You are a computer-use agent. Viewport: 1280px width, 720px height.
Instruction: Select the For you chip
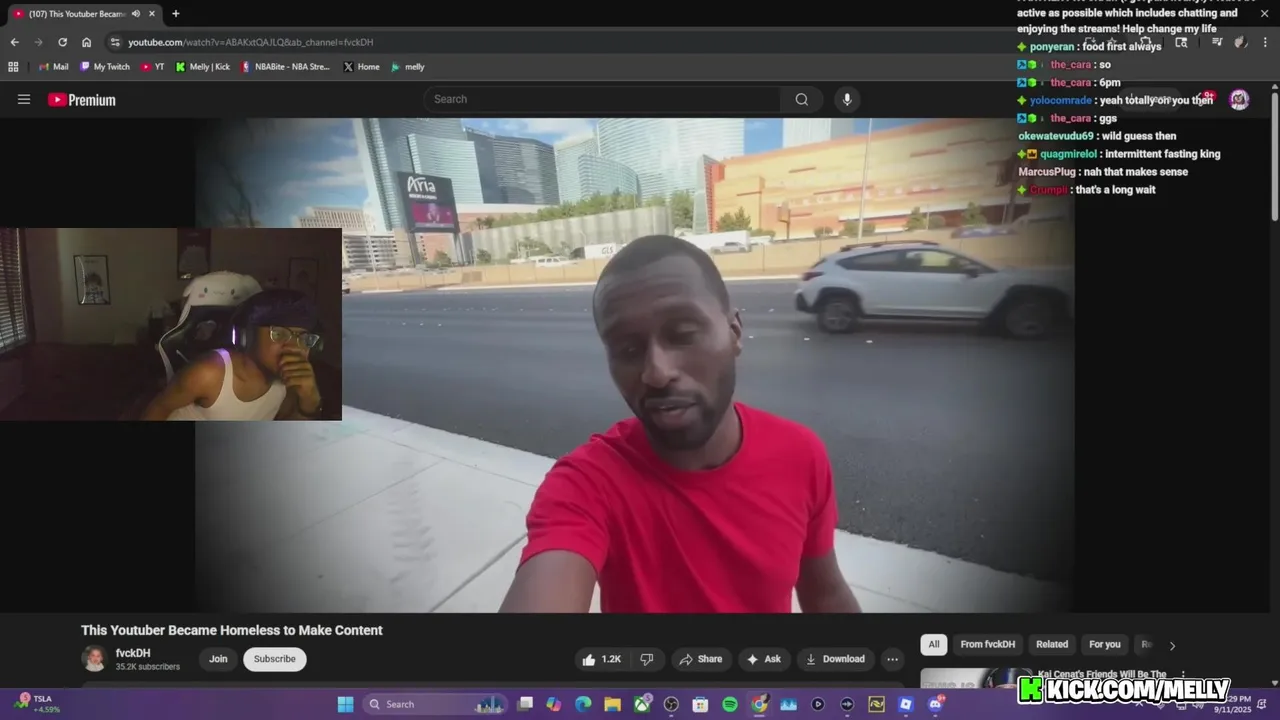coord(1105,644)
